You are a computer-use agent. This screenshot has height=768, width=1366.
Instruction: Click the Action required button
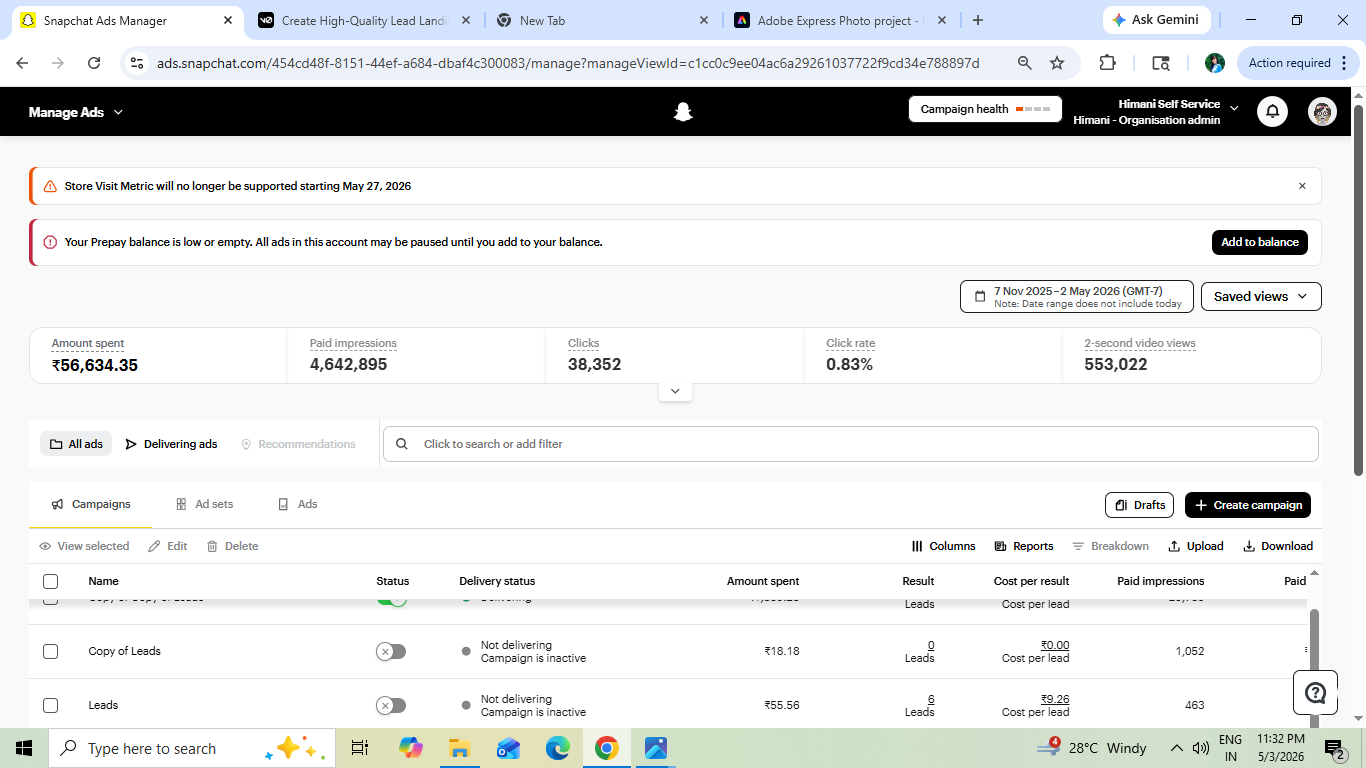[1298, 63]
